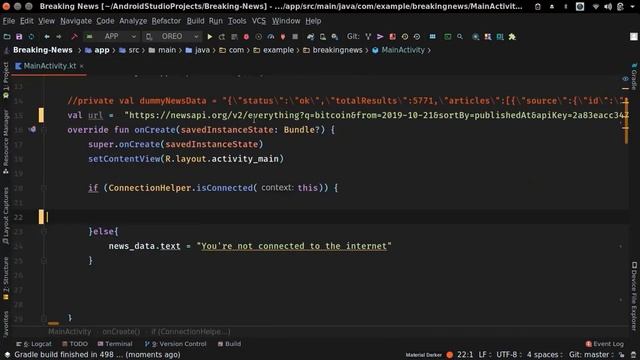
Task: Open the Version Control tool window
Action: [x=175, y=344]
